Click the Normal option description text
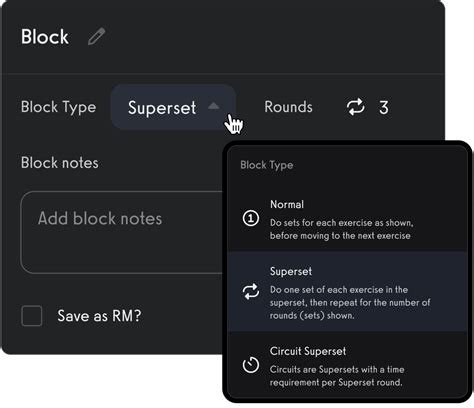 342,229
